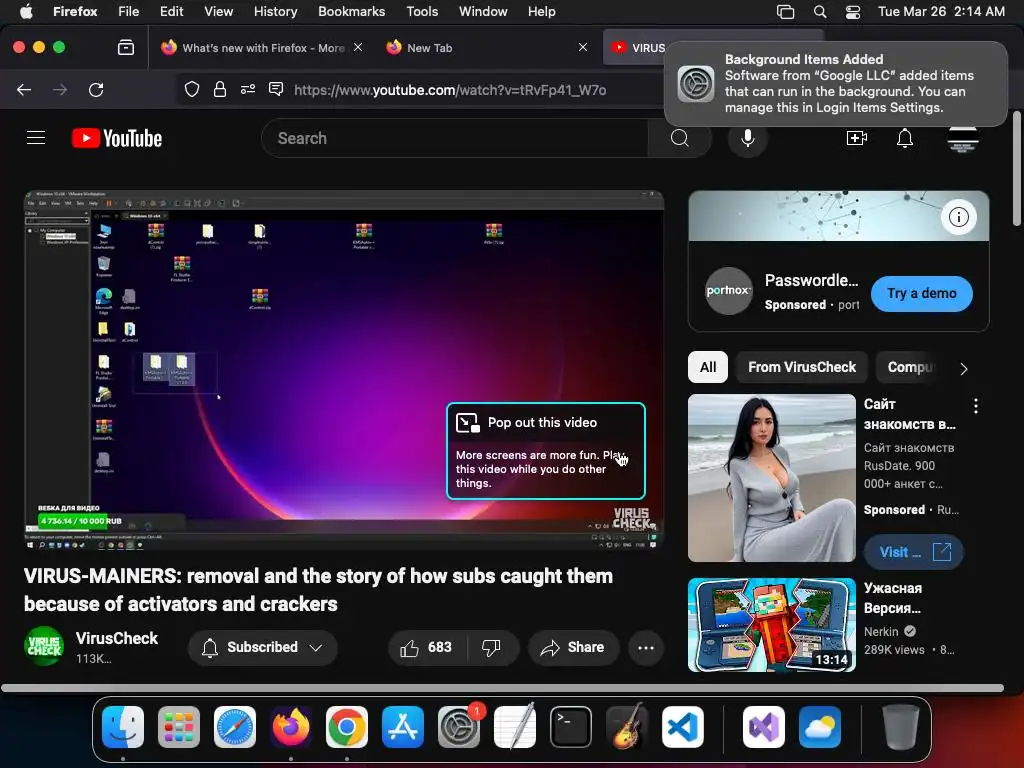This screenshot has height=768, width=1024.
Task: Open the Сайт знакомств ad thumbnail
Action: point(771,477)
